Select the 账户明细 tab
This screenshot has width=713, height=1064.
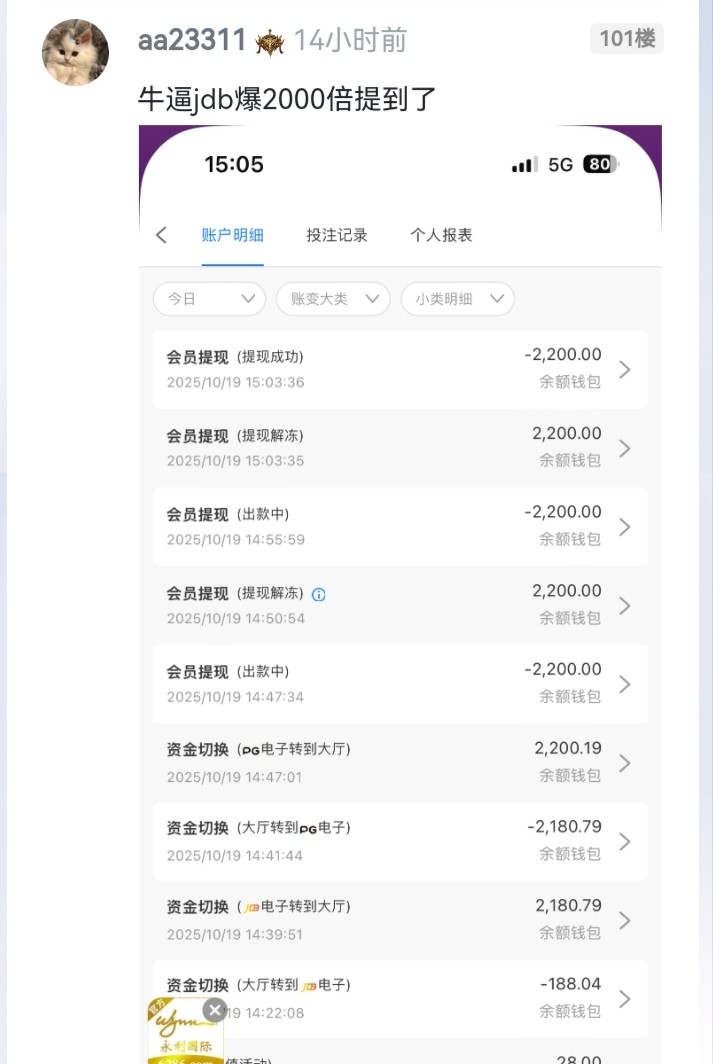tap(233, 235)
